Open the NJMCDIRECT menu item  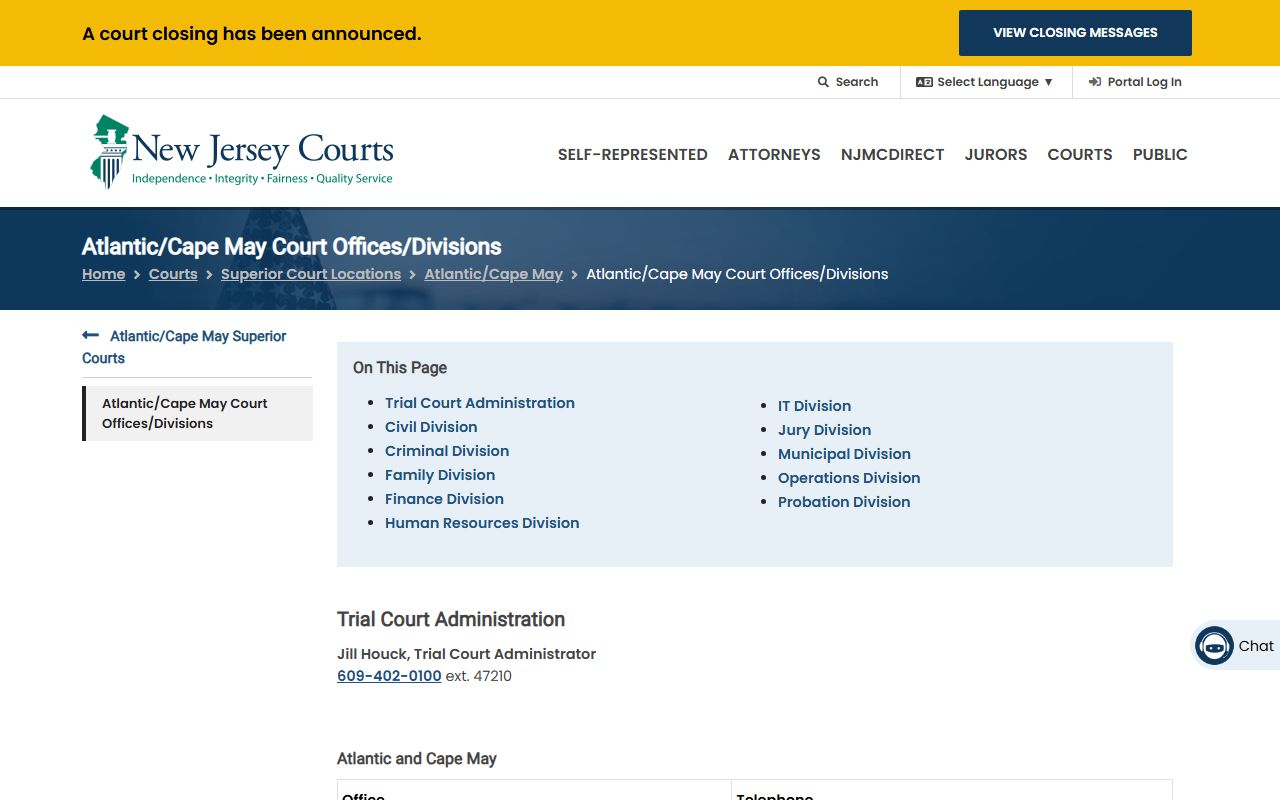pyautogui.click(x=892, y=154)
